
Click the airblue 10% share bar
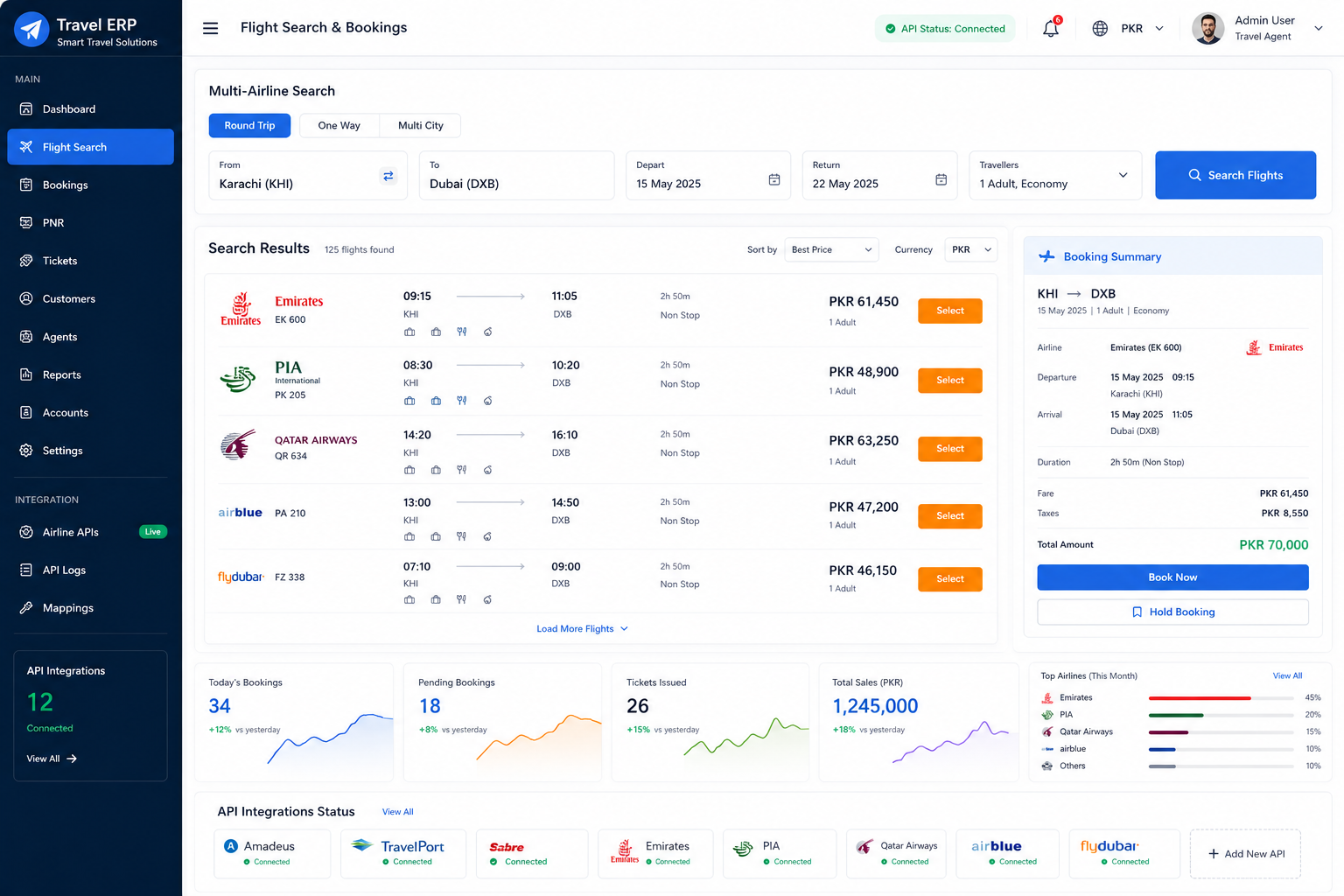(x=1221, y=749)
